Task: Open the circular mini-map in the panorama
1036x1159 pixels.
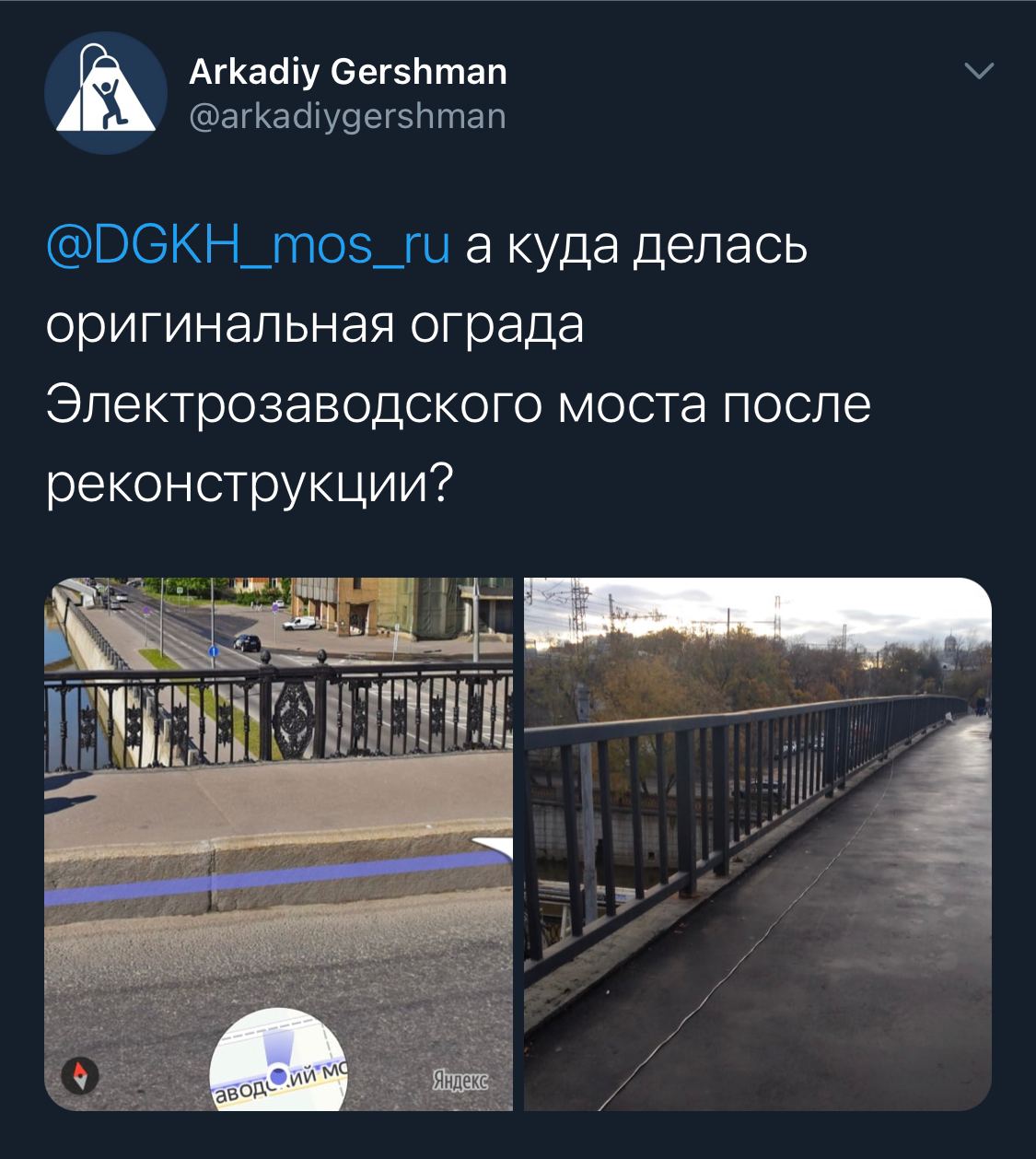Action: 278,1059
